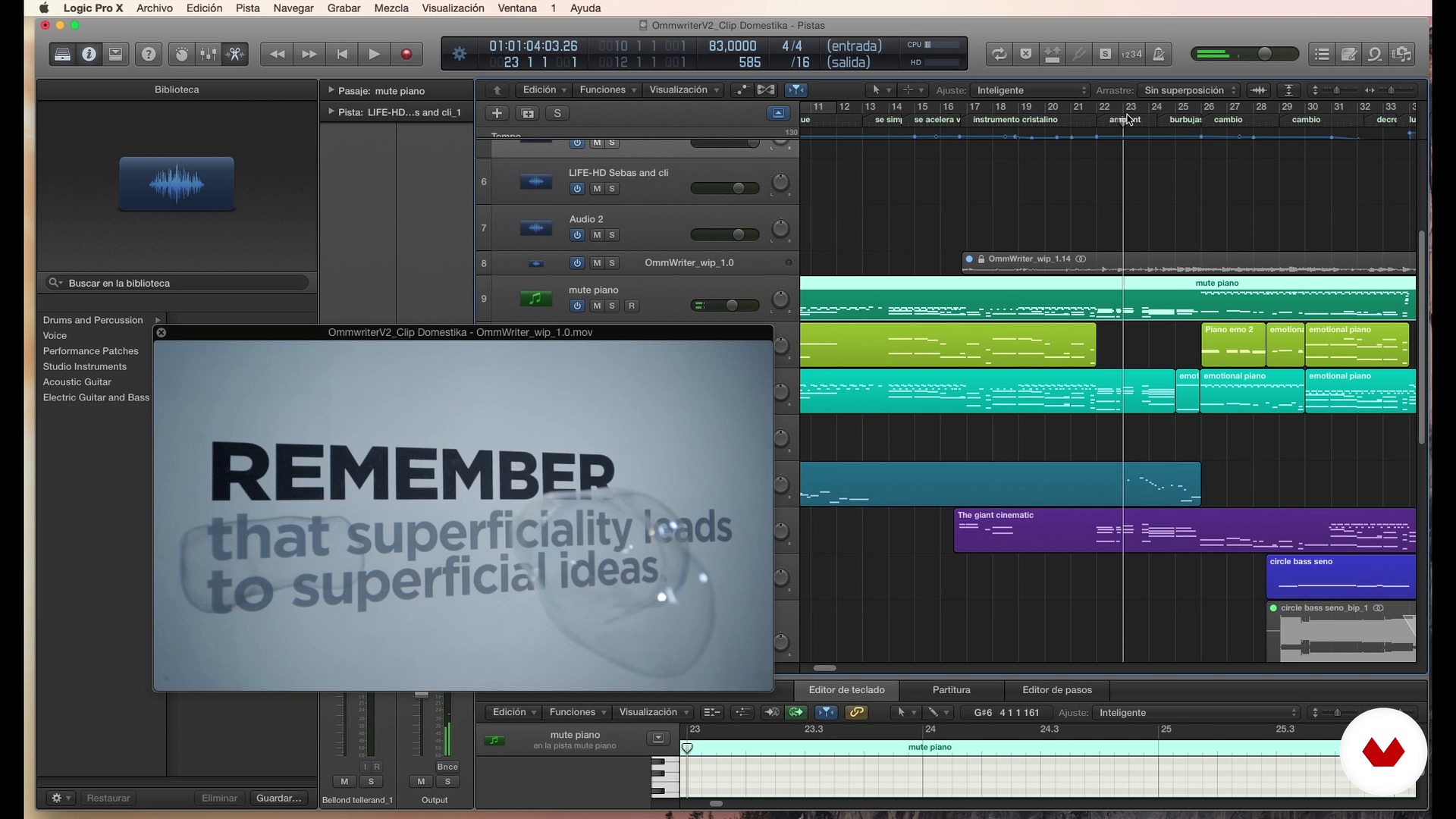This screenshot has width=1456, height=819.
Task: Click the Restaurar button in Library
Action: 108,798
